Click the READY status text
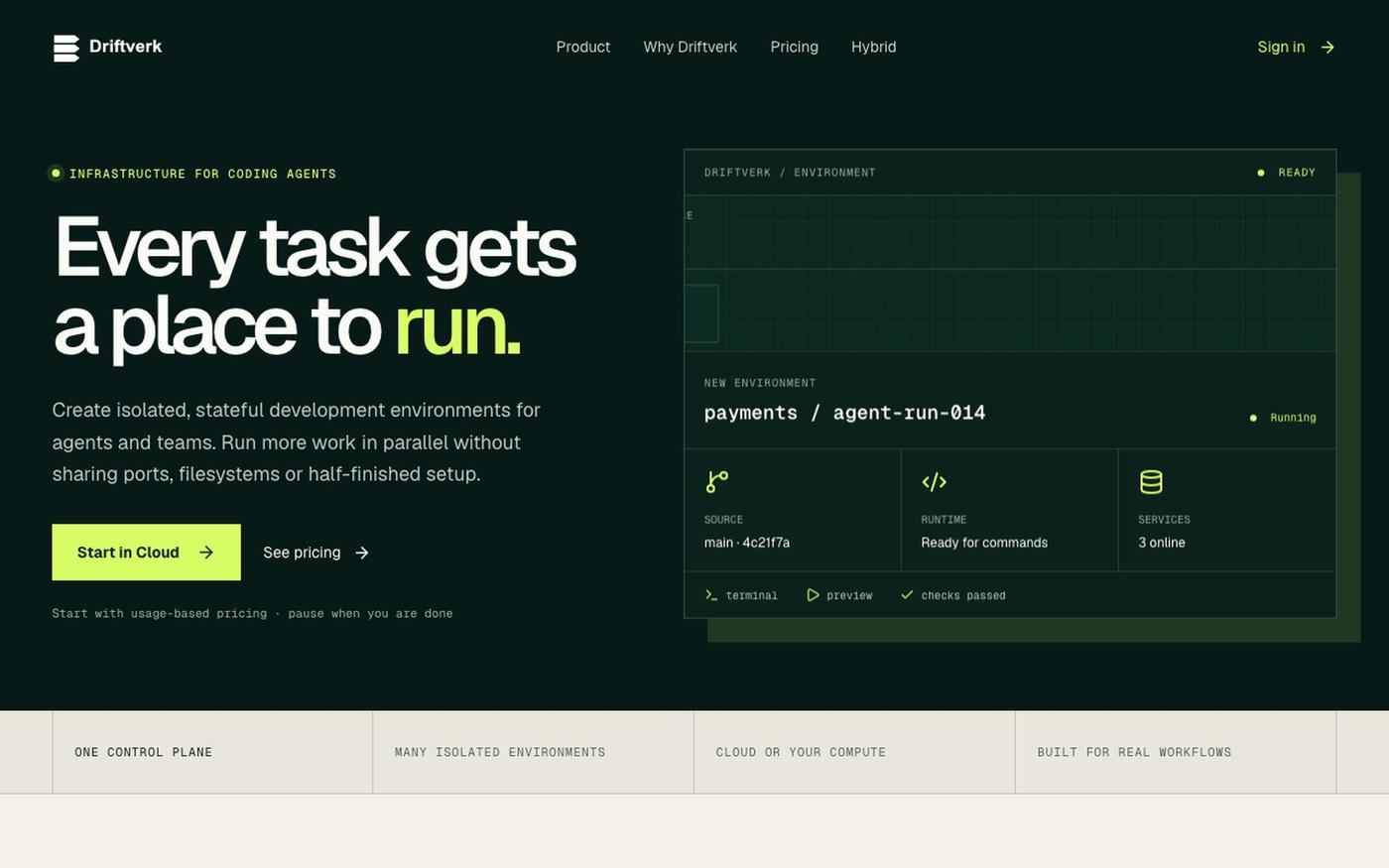 click(1297, 173)
